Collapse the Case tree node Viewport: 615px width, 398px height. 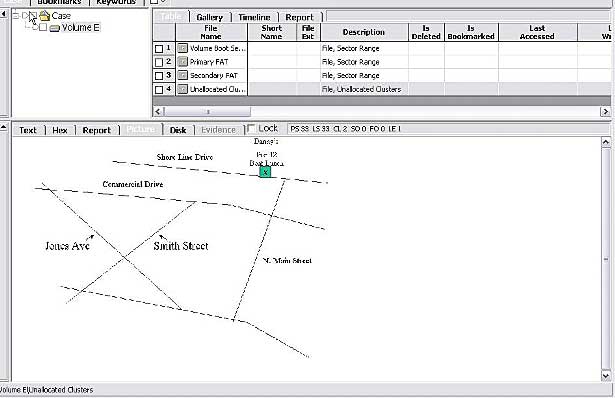tap(16, 16)
